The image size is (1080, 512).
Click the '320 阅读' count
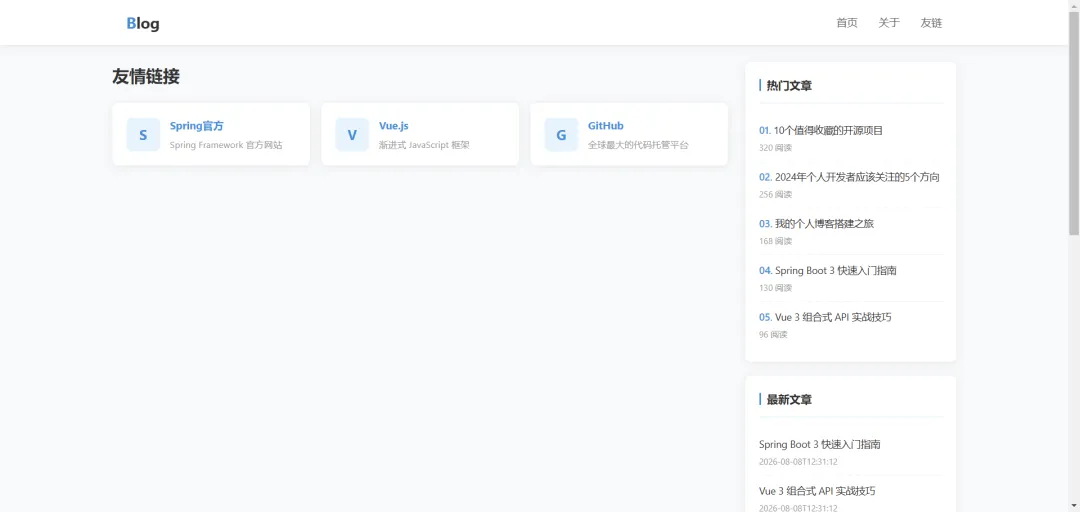tap(776, 147)
